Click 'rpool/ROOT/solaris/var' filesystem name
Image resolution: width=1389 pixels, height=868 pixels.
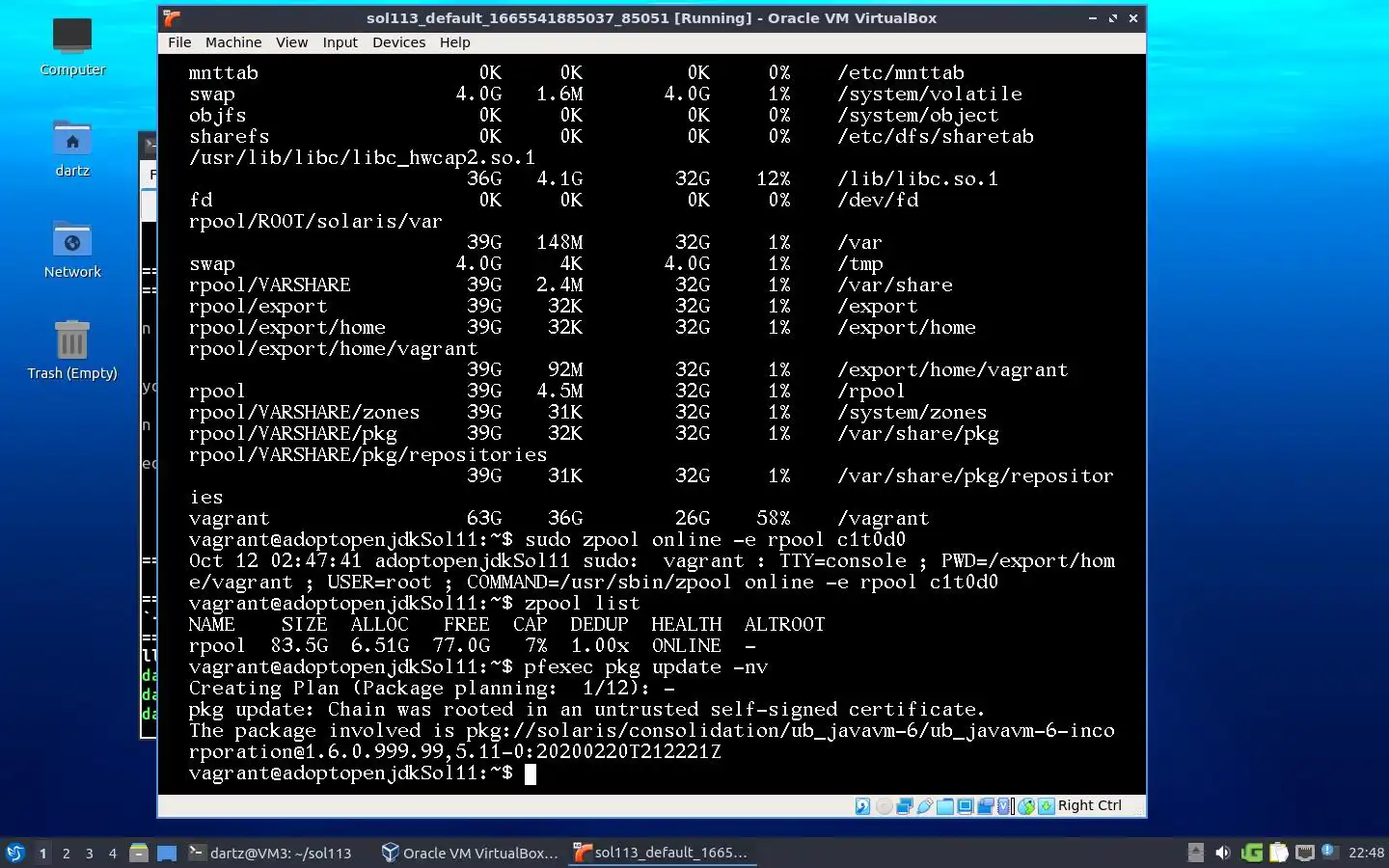tap(315, 222)
